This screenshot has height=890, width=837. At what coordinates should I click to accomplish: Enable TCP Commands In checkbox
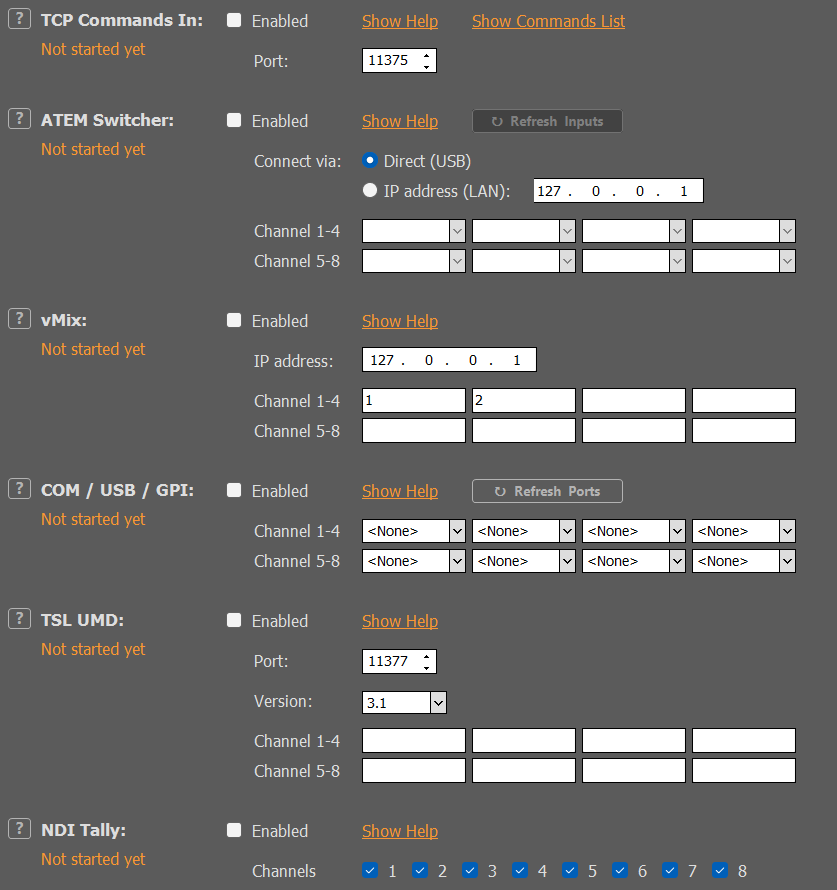coord(234,20)
